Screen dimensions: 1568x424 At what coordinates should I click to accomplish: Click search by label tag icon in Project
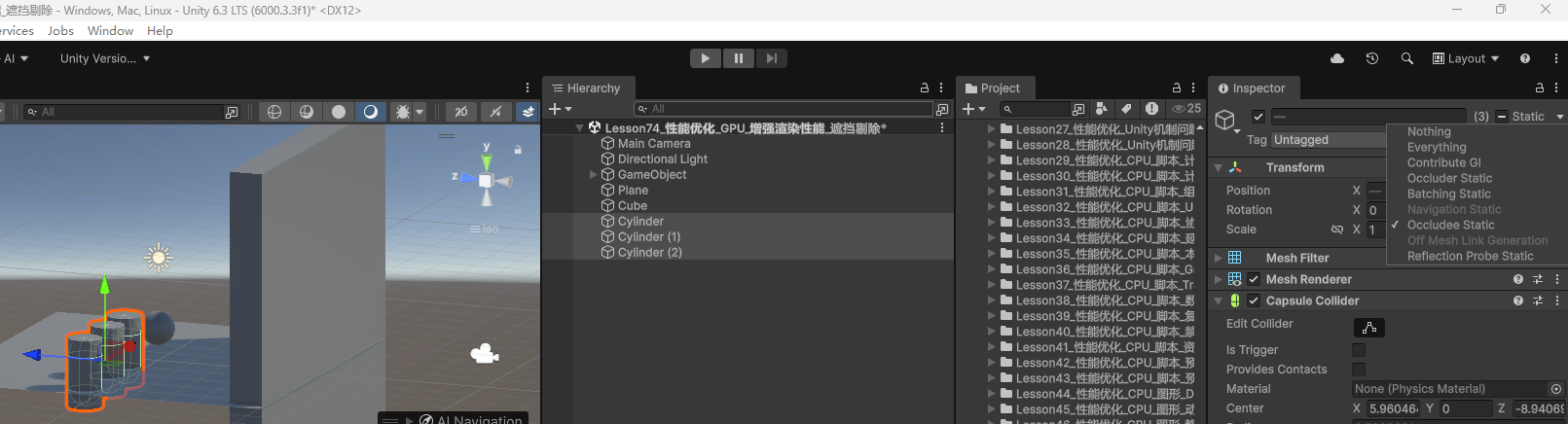[1126, 109]
